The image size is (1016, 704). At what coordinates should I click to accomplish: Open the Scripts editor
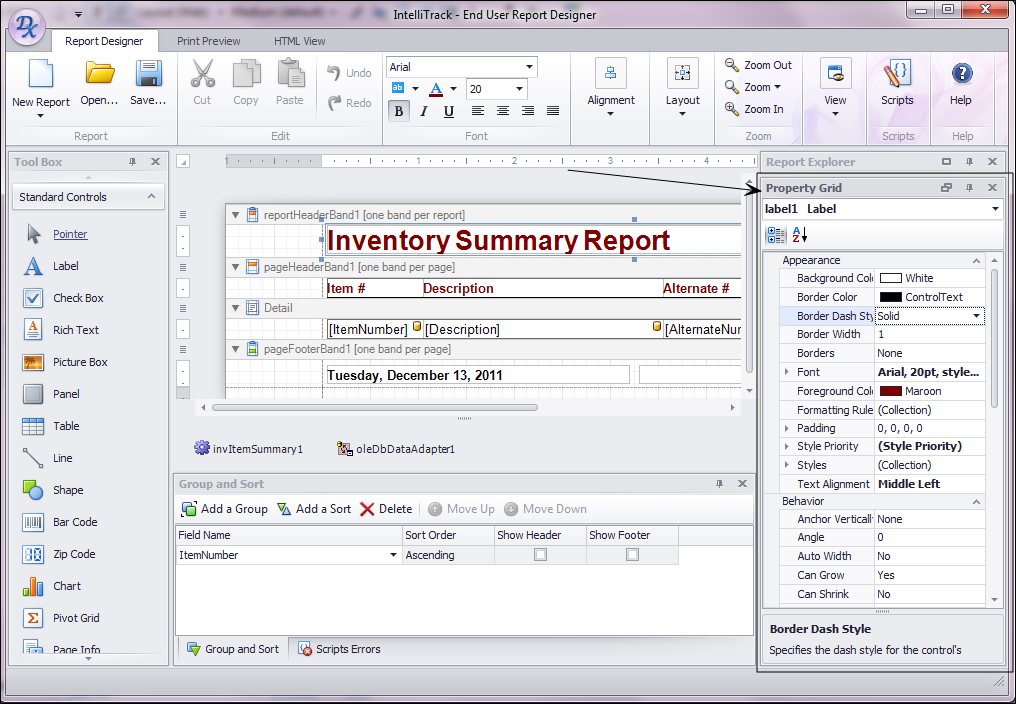click(897, 83)
